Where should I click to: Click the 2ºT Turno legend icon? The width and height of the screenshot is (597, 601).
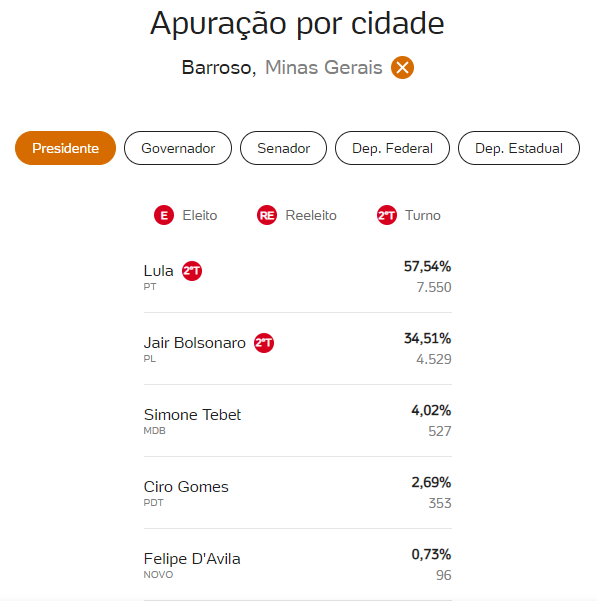(x=387, y=215)
